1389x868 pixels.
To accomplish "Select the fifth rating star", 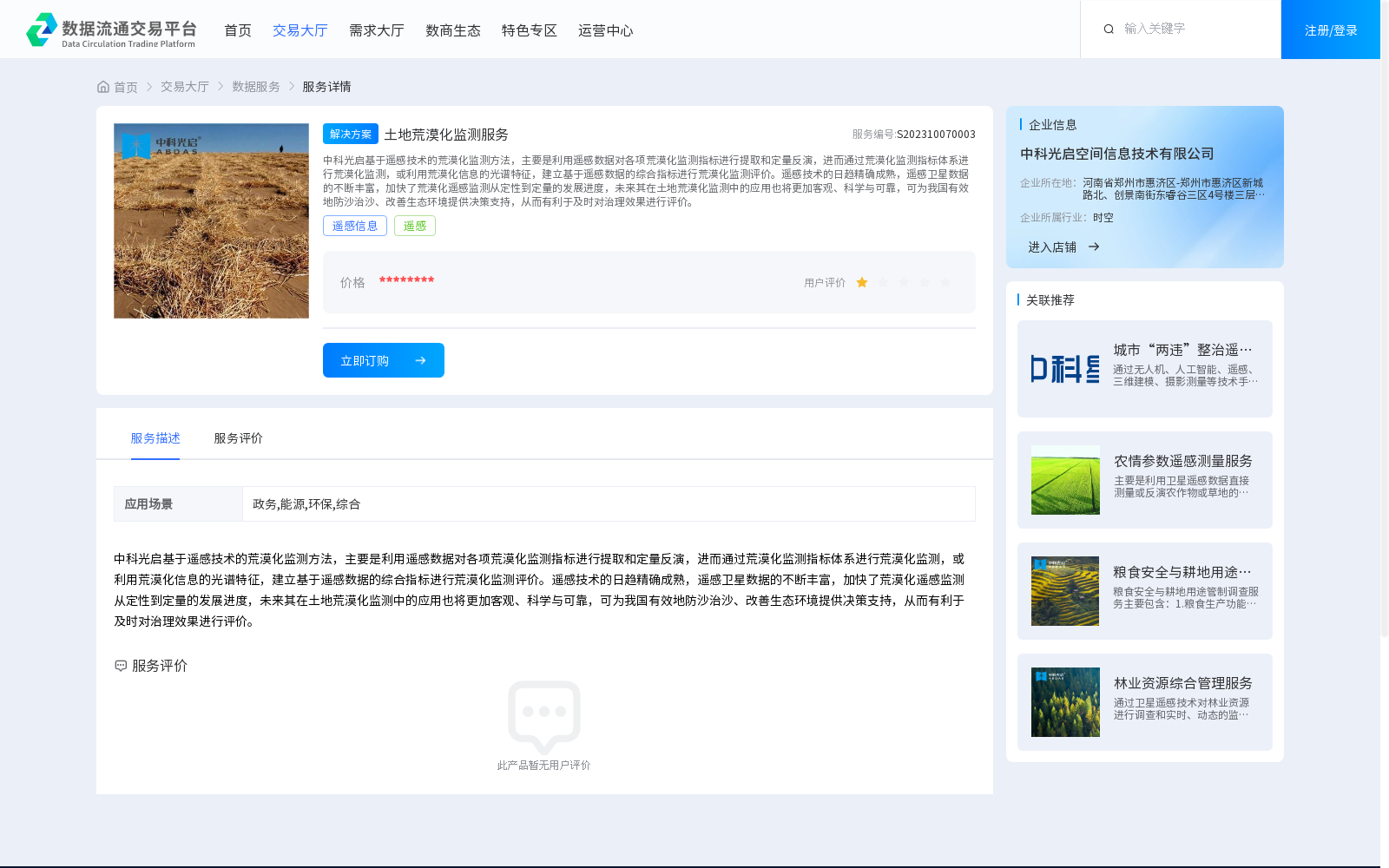I will (x=945, y=282).
